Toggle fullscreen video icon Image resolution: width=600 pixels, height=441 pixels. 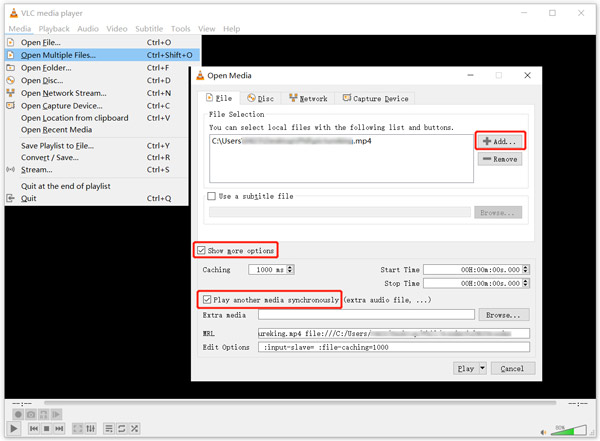tap(78, 428)
